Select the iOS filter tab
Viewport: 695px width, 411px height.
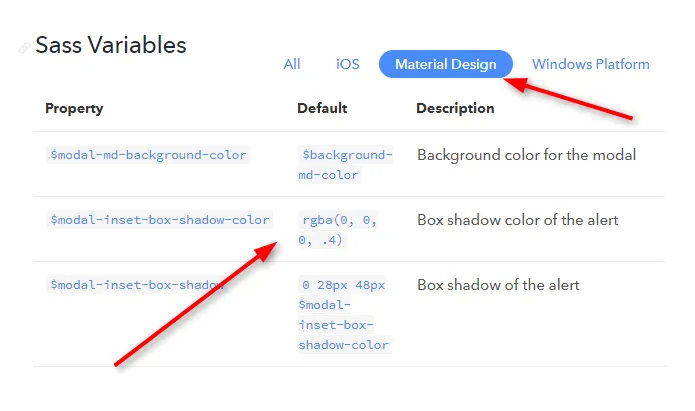pos(348,64)
